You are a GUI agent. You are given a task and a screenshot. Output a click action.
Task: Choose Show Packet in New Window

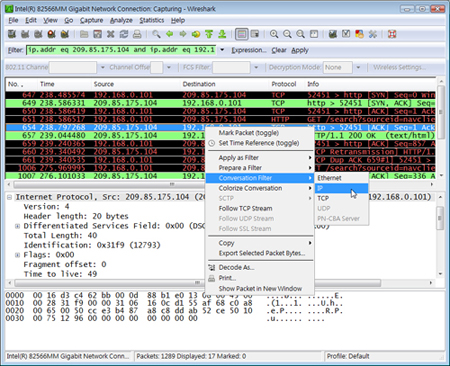pyautogui.click(x=260, y=289)
